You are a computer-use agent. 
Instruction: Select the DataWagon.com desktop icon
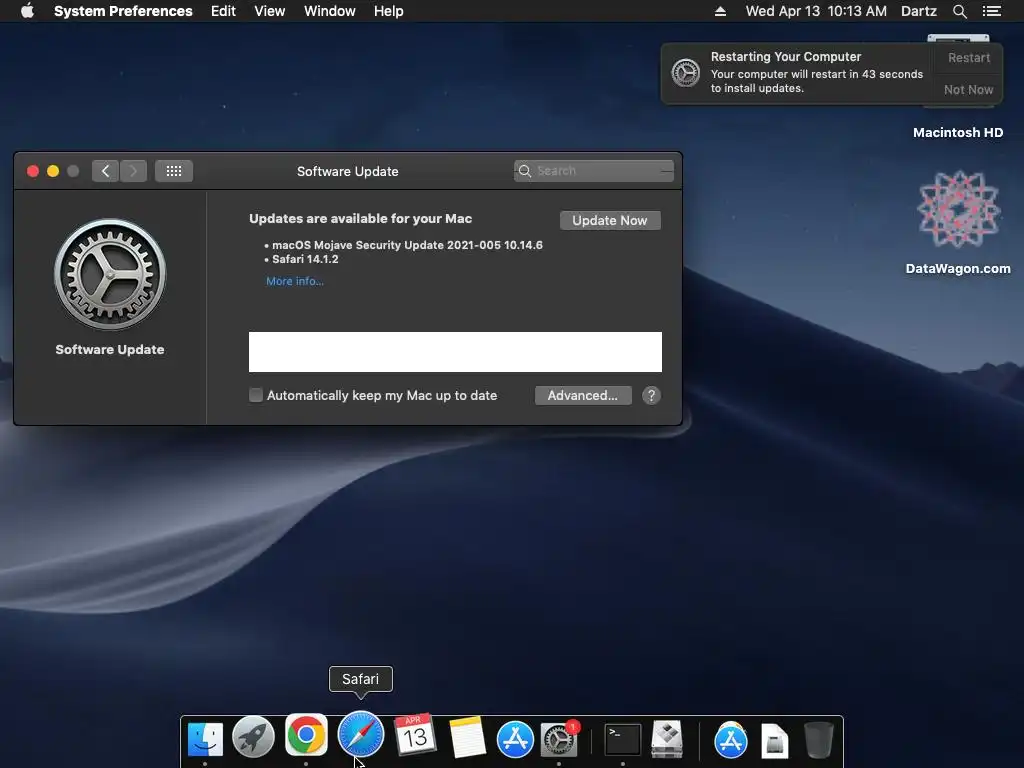(958, 209)
